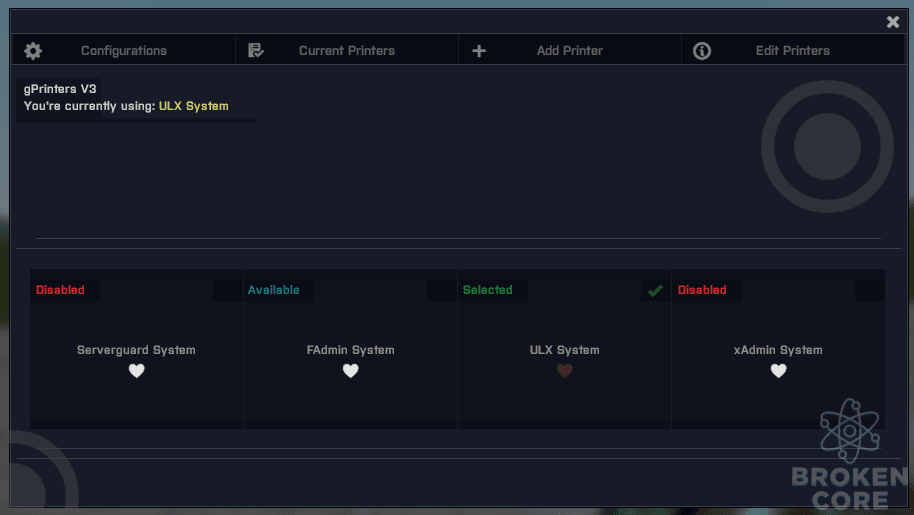
Task: Switch to the Current Printers tab
Action: click(x=347, y=50)
